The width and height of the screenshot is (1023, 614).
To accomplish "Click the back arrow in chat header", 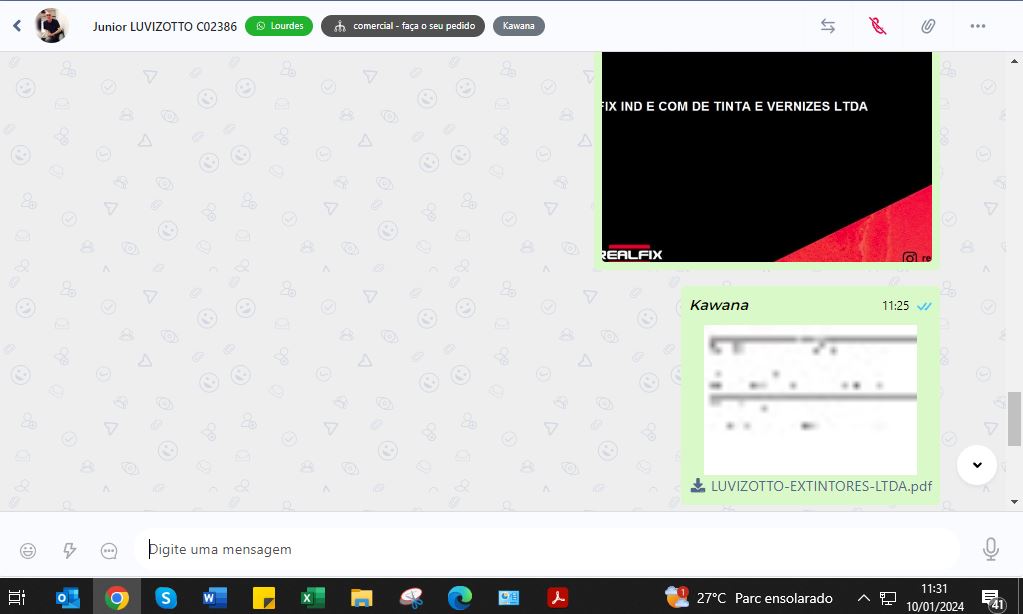I will point(17,26).
